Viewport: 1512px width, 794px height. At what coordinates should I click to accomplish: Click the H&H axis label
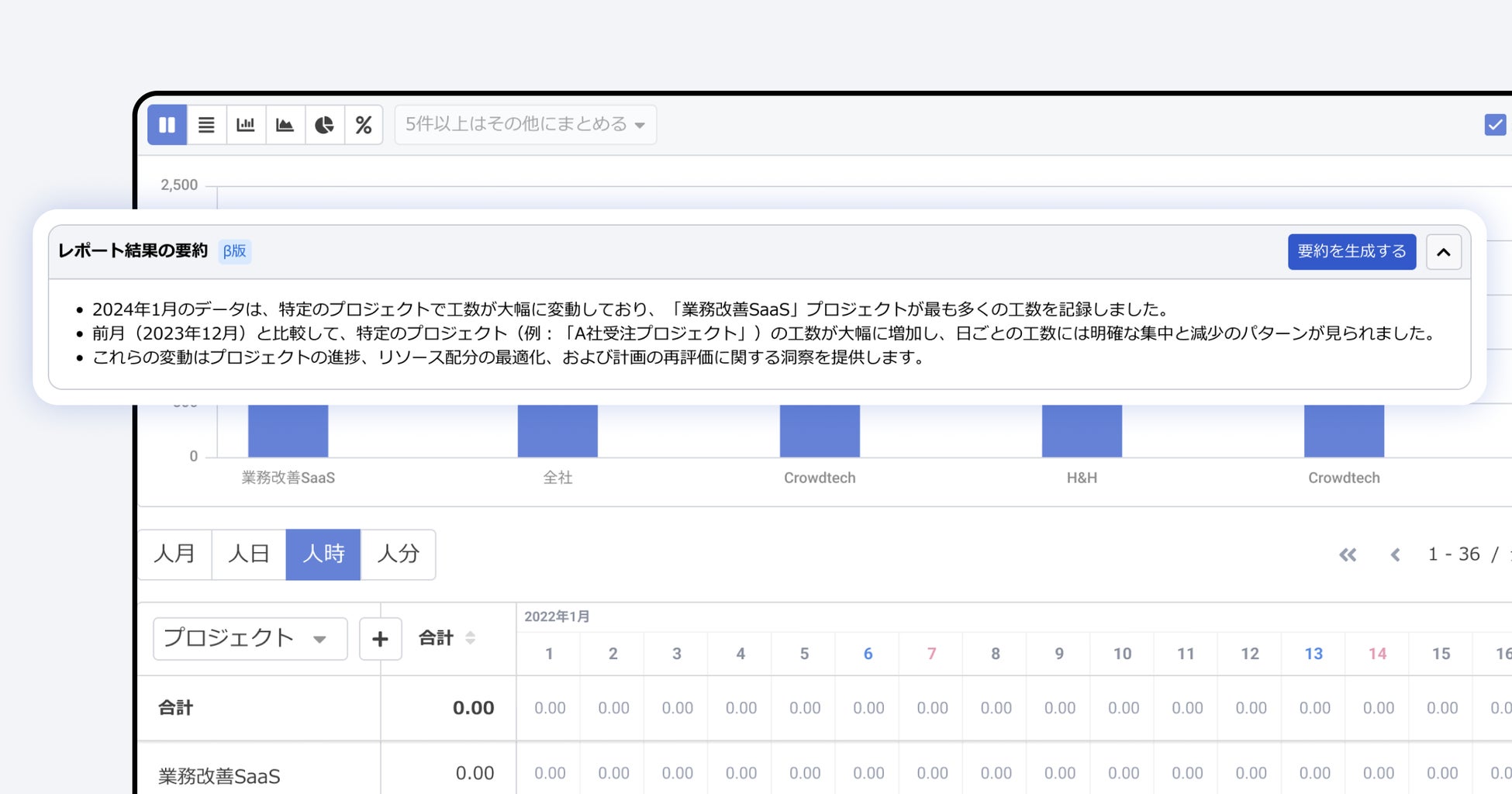[x=1082, y=478]
